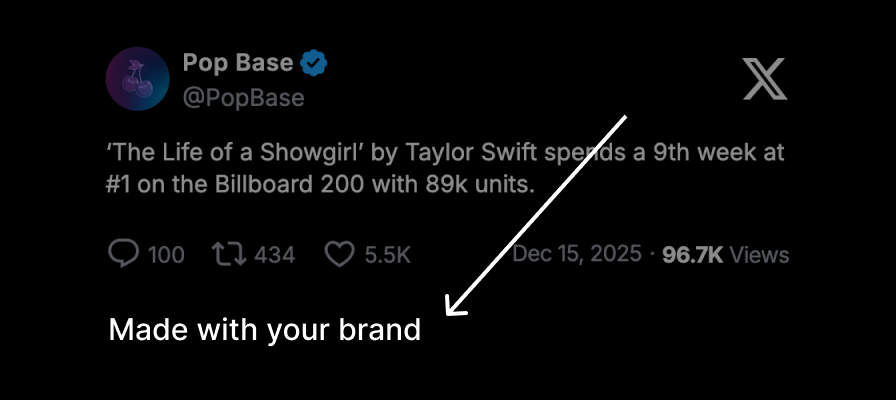Click the 96.7K Views counter
Image resolution: width=896 pixels, height=400 pixels.
click(725, 255)
